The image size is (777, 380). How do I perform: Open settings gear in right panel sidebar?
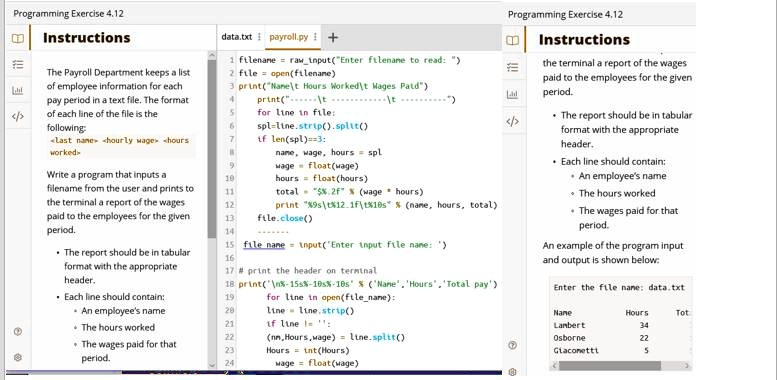coord(513,371)
